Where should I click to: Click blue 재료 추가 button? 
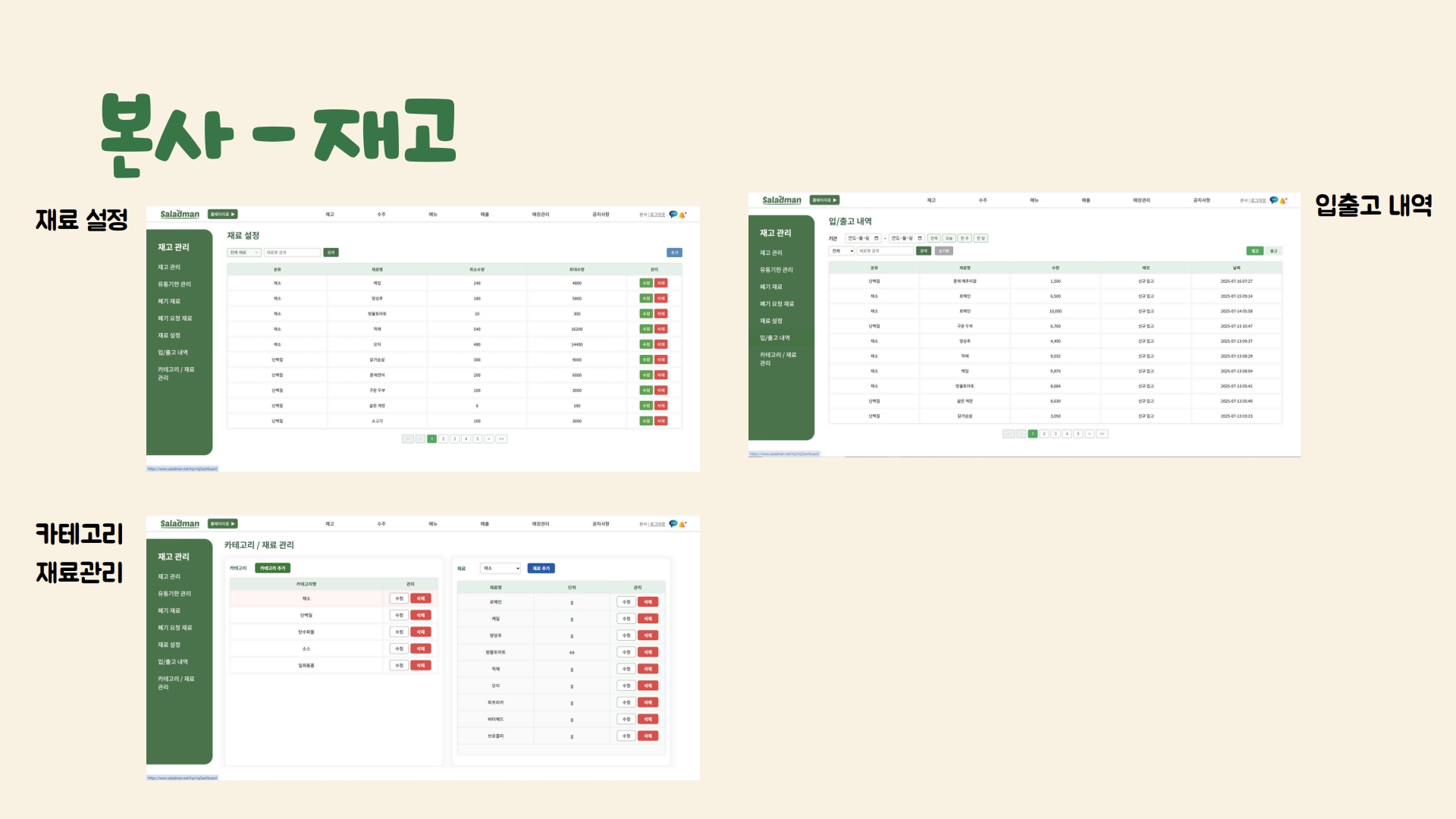click(541, 568)
